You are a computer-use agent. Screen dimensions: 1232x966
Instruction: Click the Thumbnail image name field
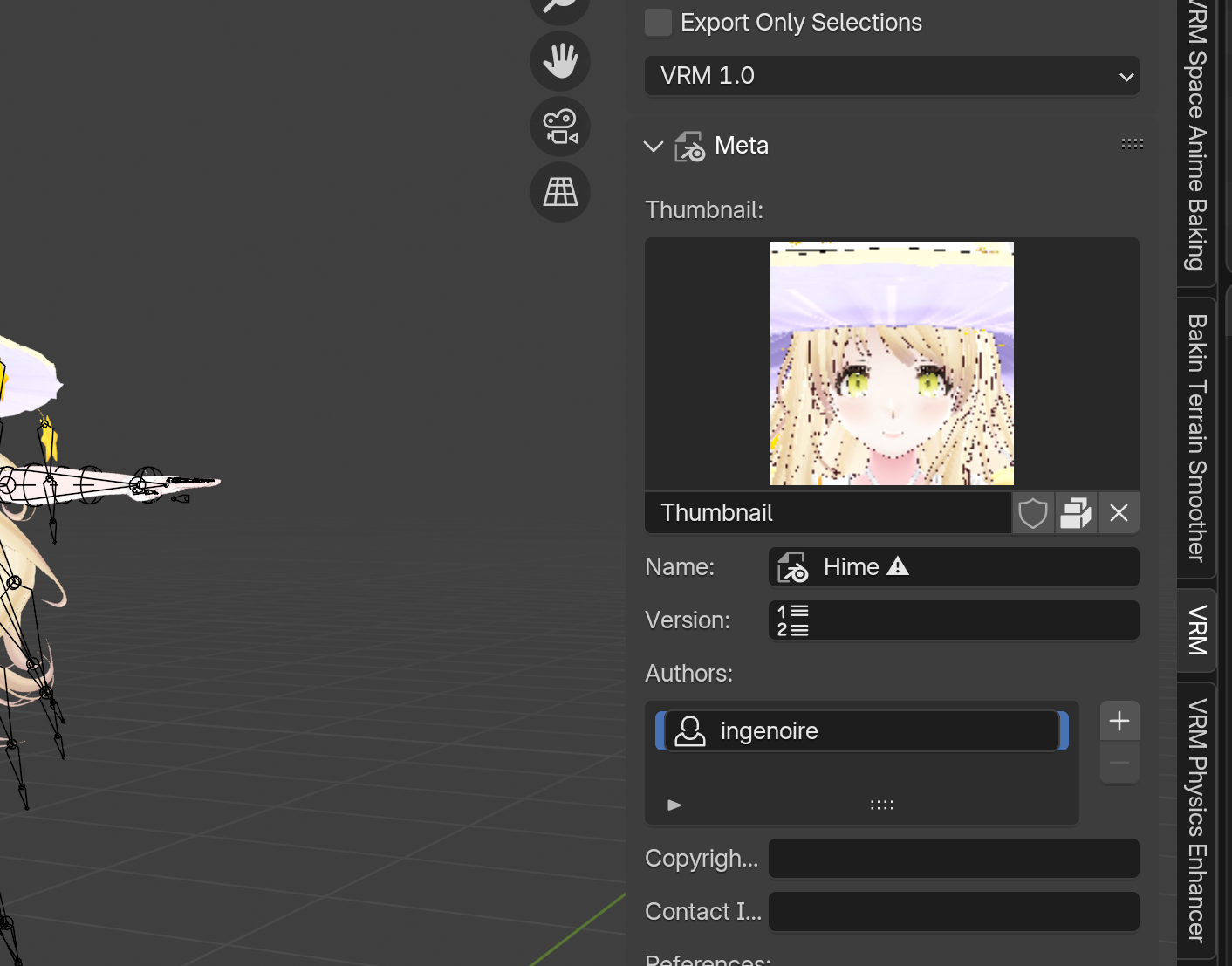(828, 513)
